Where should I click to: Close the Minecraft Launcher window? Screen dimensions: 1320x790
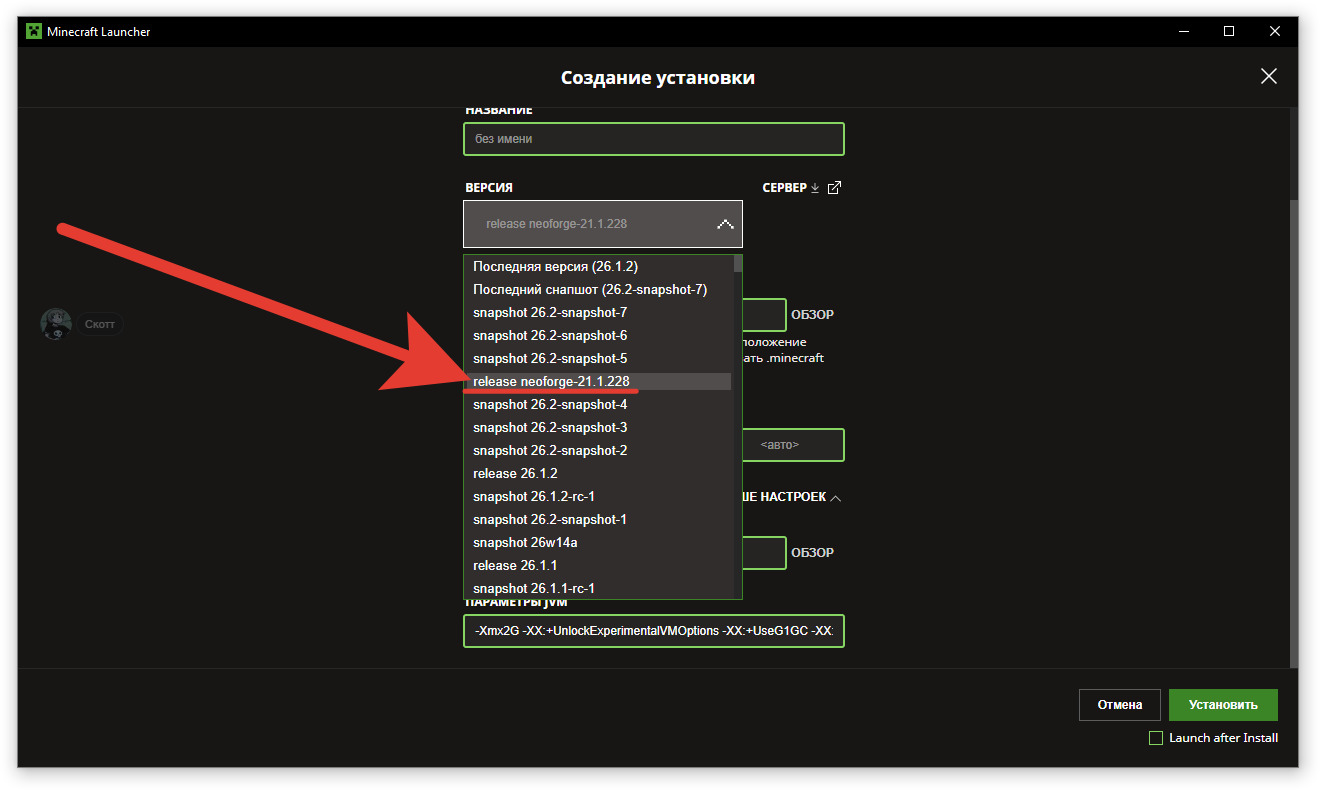point(1275,31)
